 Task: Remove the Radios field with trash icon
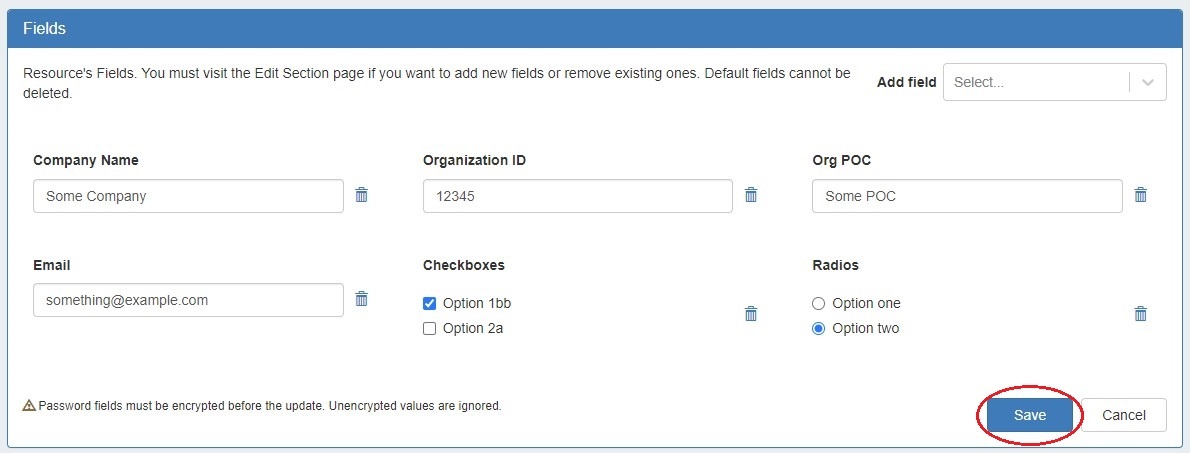point(1140,314)
